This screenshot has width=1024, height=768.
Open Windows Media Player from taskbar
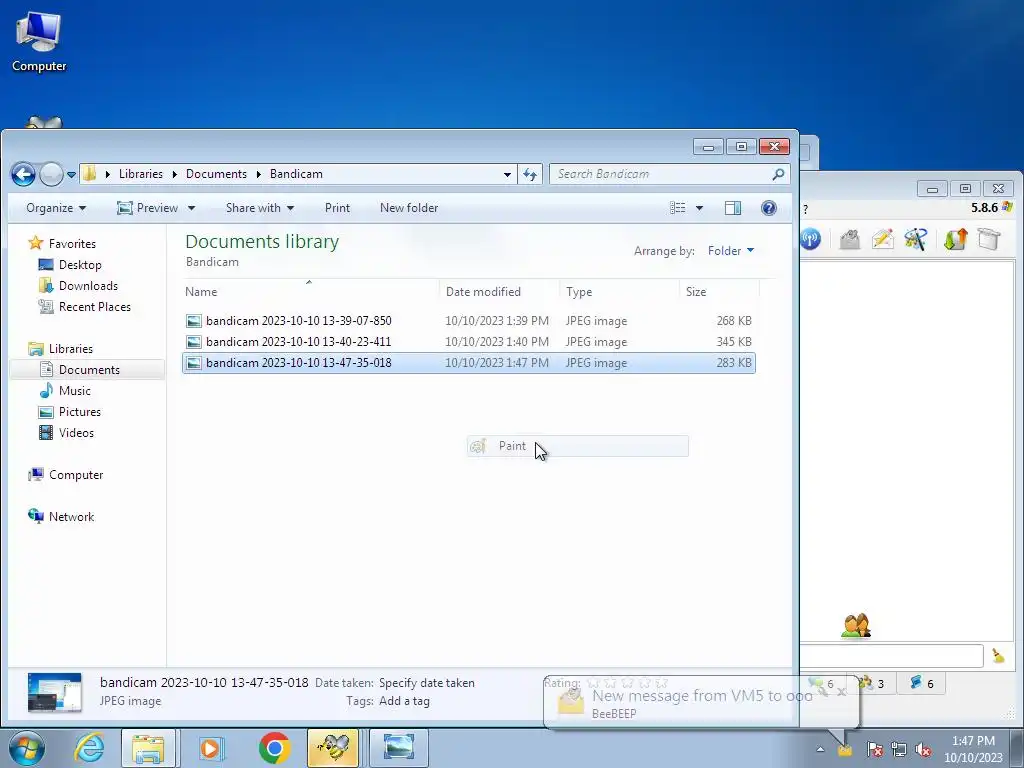tap(210, 748)
